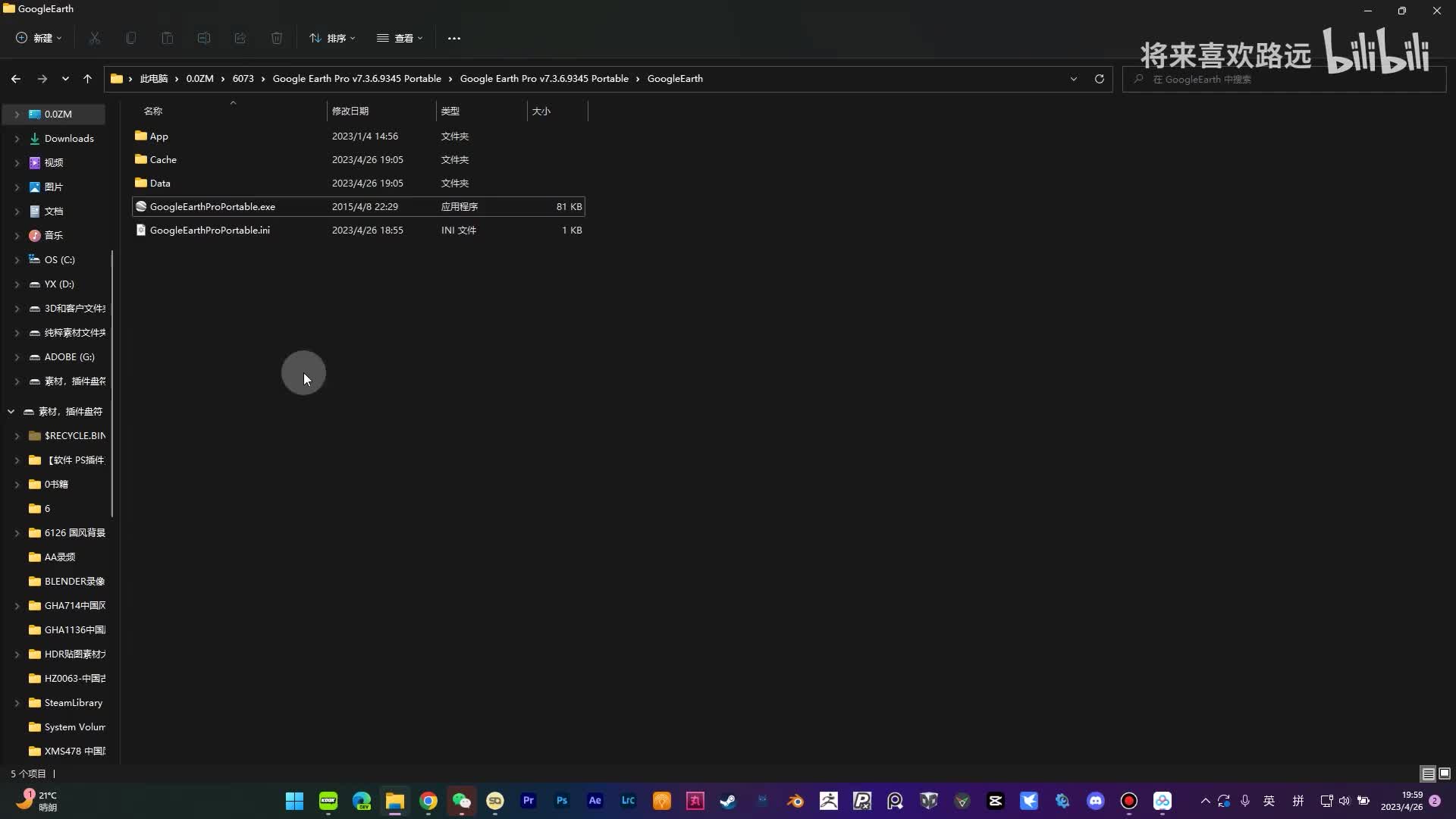This screenshot has width=1456, height=819.
Task: Select SteamLibrary folder in navigation tree
Action: coord(73,702)
